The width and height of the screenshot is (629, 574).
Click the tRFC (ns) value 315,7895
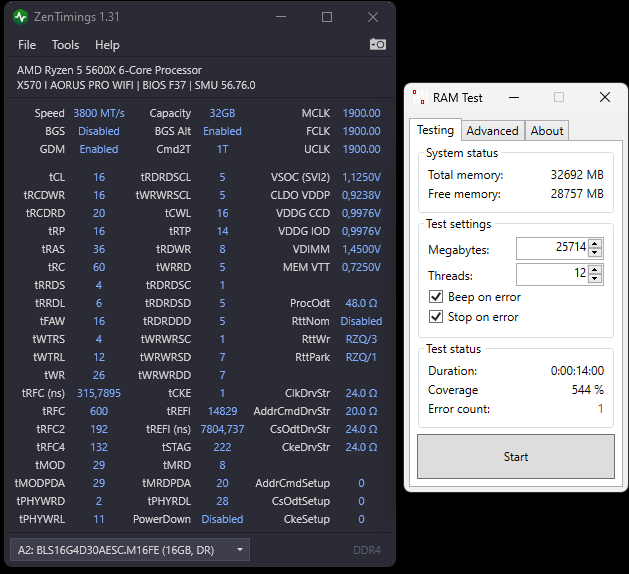[x=99, y=393]
